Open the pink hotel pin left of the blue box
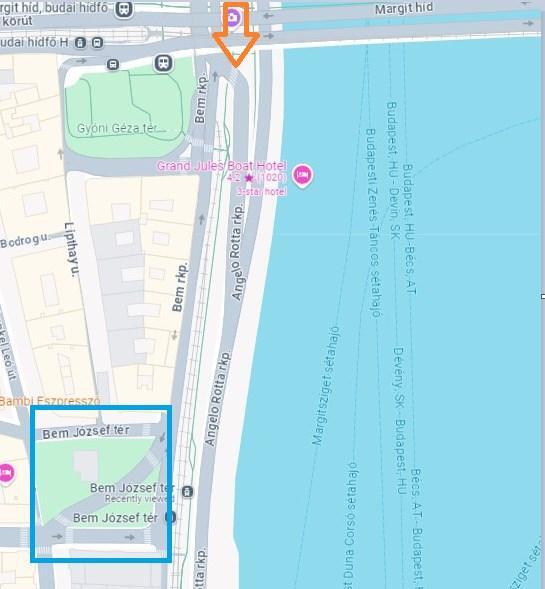 [5, 474]
